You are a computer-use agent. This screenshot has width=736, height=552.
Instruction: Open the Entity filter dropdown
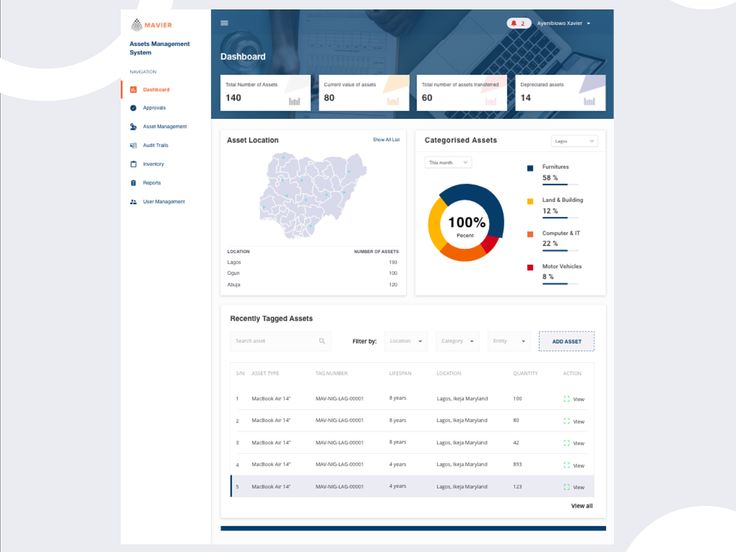point(509,341)
